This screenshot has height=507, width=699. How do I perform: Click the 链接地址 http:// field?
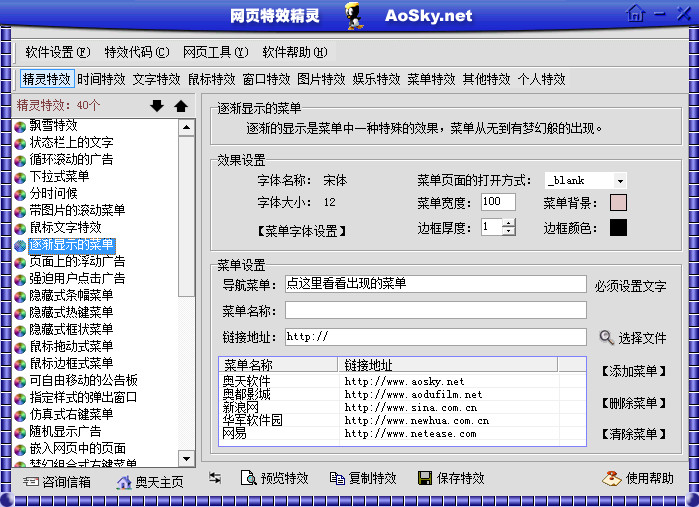(436, 337)
